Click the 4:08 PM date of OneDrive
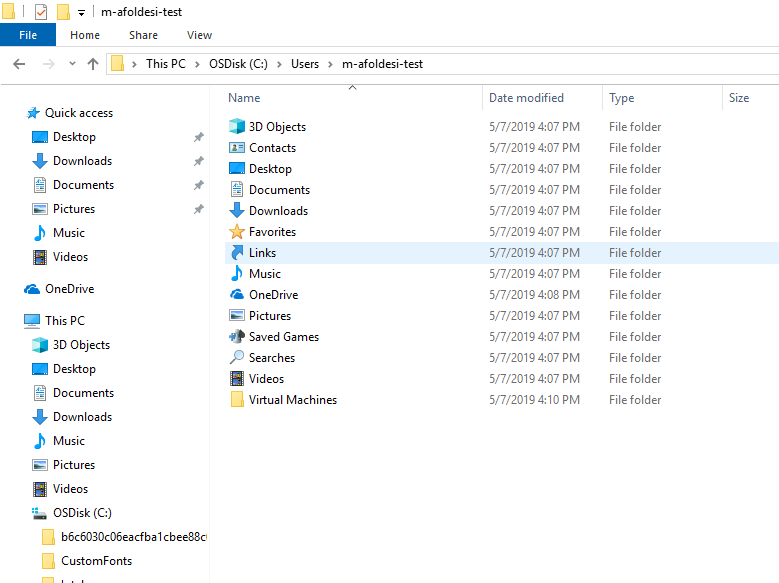 [x=534, y=295]
